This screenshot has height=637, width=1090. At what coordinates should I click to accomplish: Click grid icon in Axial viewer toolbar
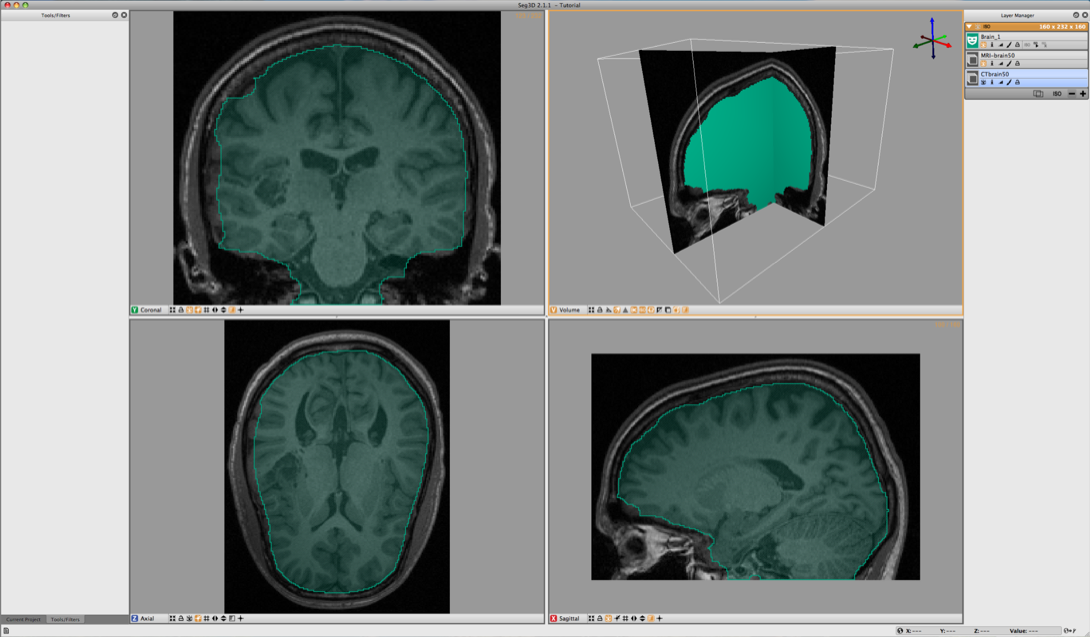click(206, 618)
